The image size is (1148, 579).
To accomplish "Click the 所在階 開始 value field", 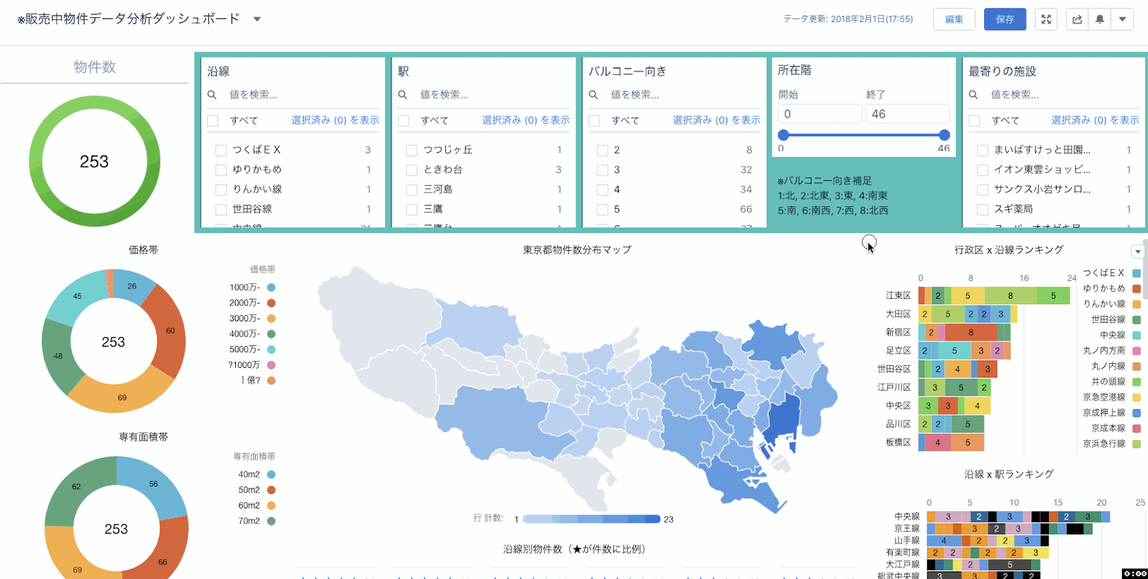I will tap(820, 114).
